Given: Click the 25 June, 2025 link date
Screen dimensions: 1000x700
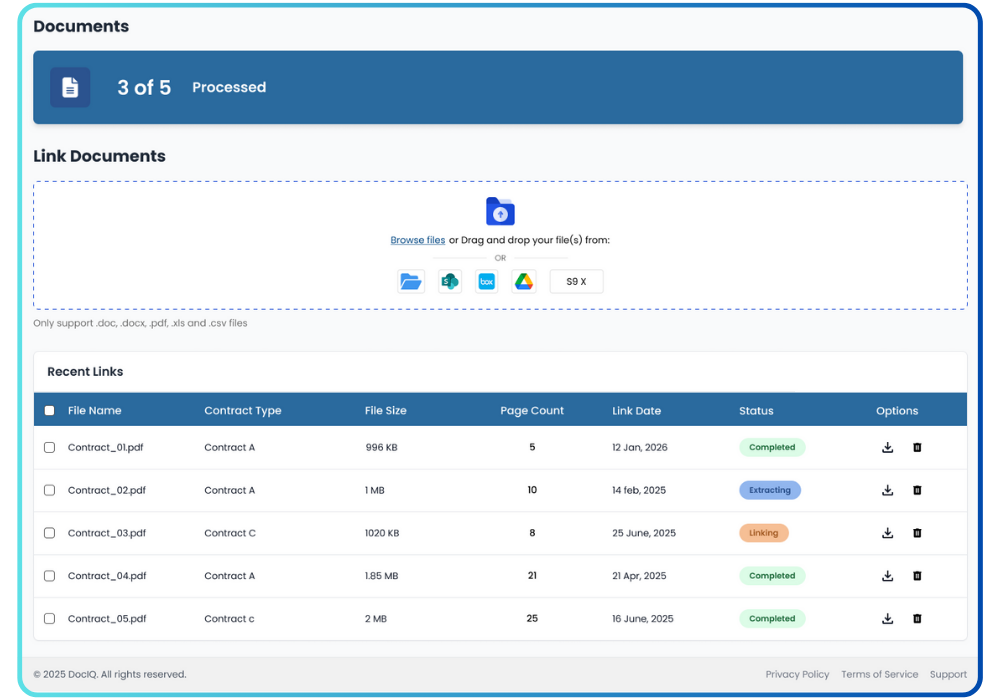Looking at the screenshot, I should coord(644,533).
